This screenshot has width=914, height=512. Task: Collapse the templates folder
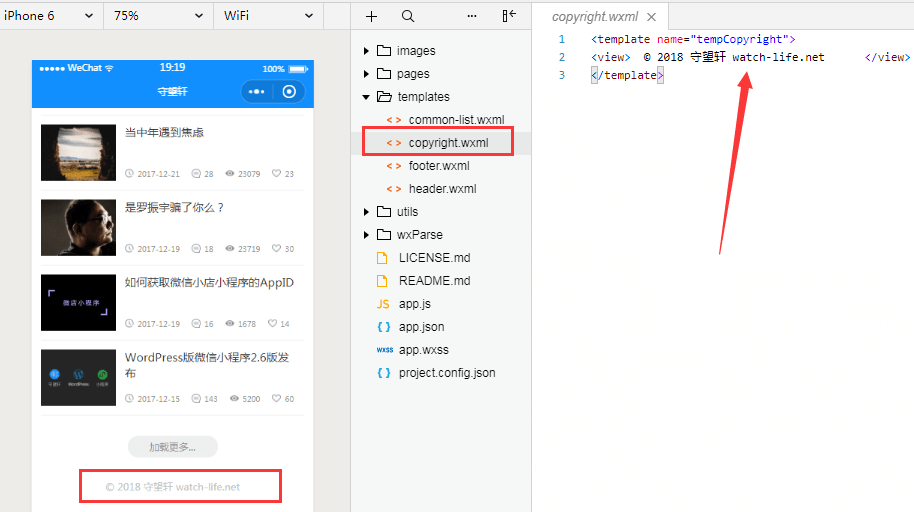tap(367, 97)
